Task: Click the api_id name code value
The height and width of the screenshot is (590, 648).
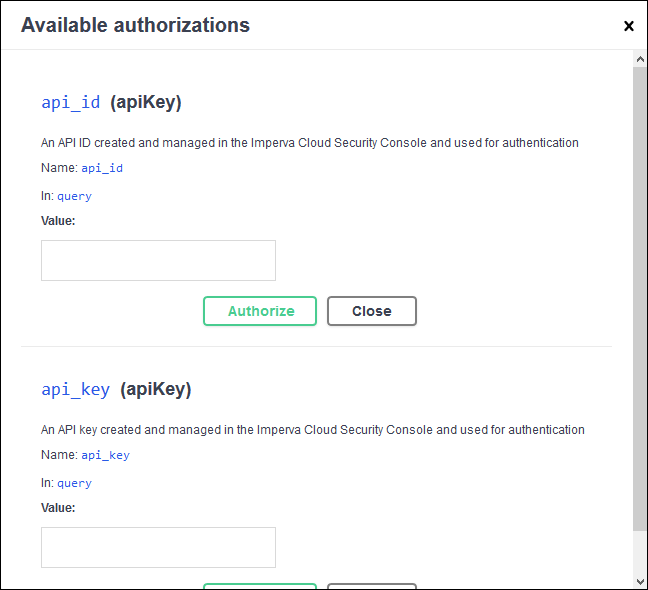Action: [102, 168]
